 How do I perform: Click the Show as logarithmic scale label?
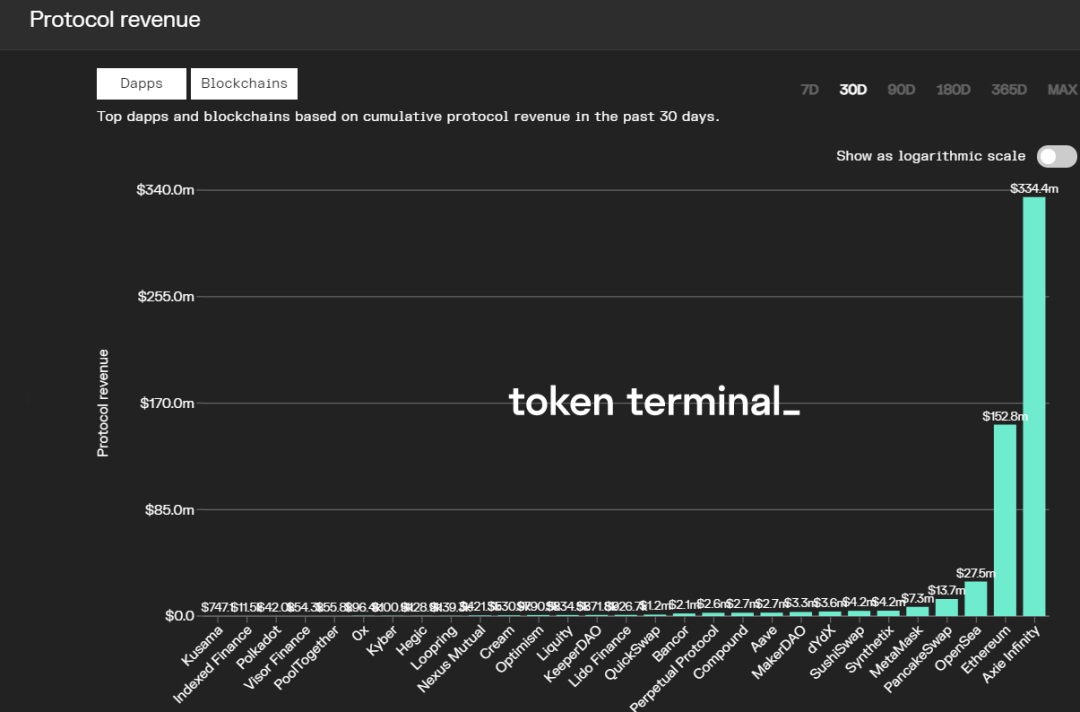pos(931,156)
